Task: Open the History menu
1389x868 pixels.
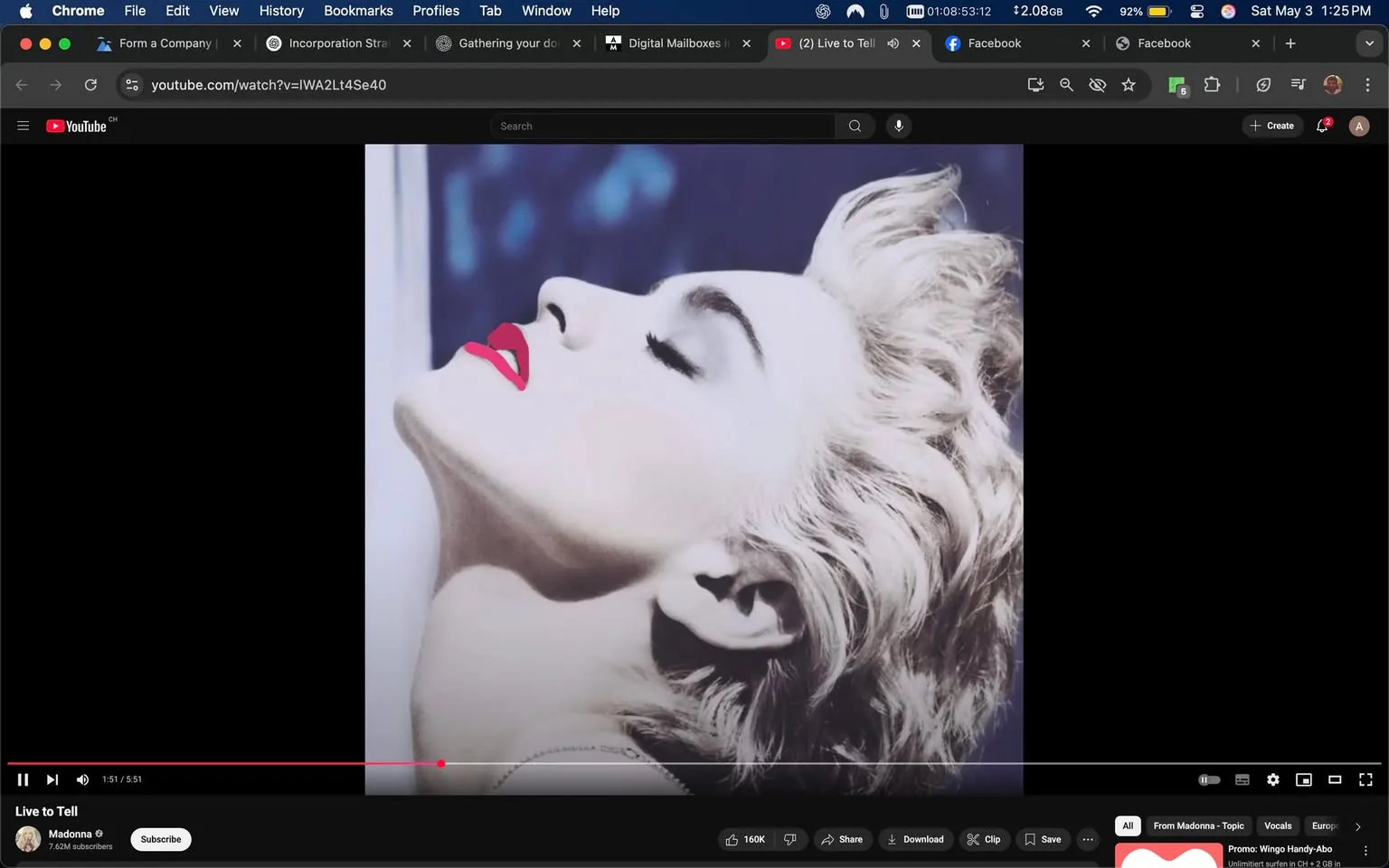Action: click(280, 11)
